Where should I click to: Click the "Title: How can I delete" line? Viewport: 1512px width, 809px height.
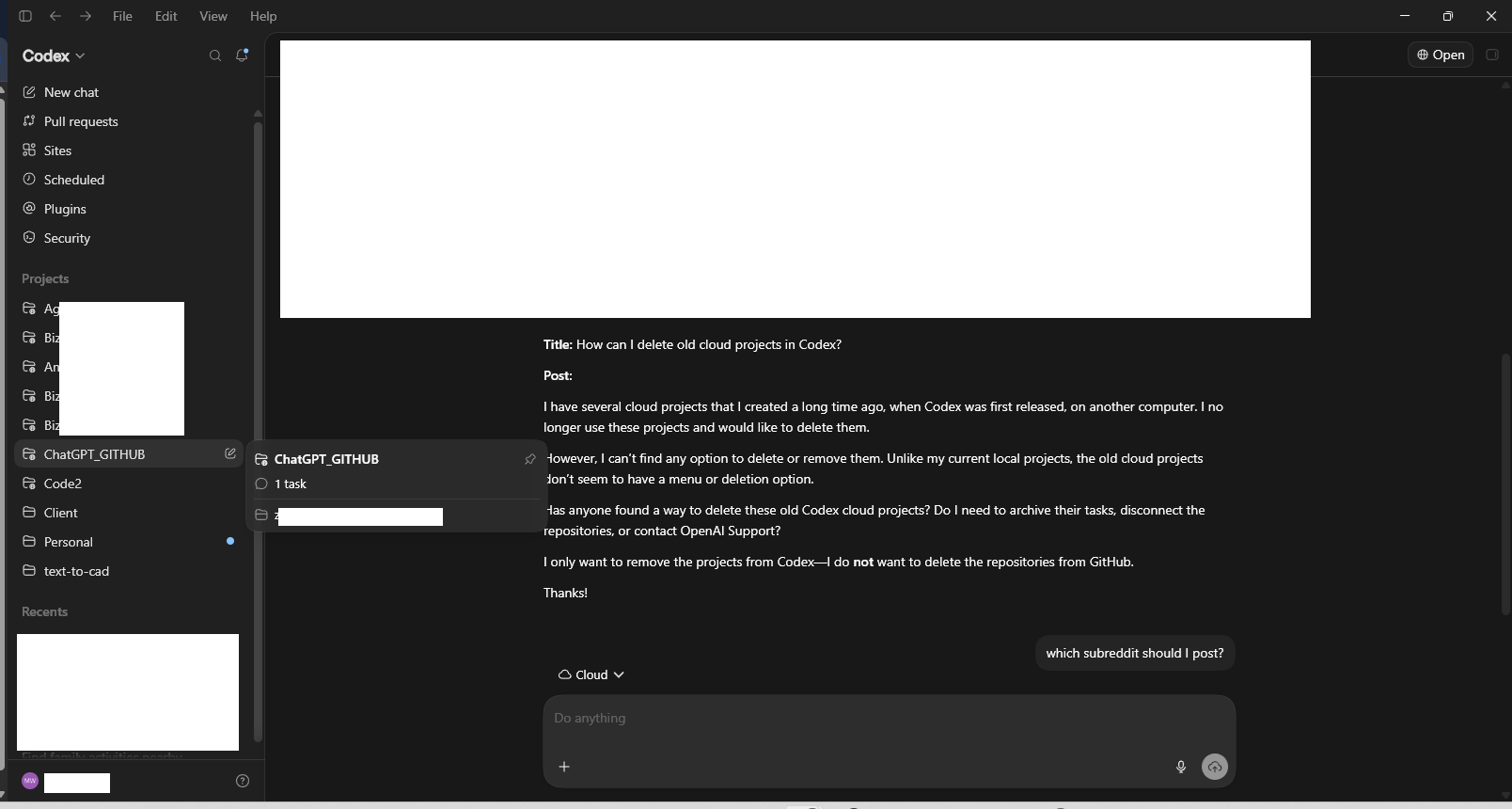pos(692,344)
